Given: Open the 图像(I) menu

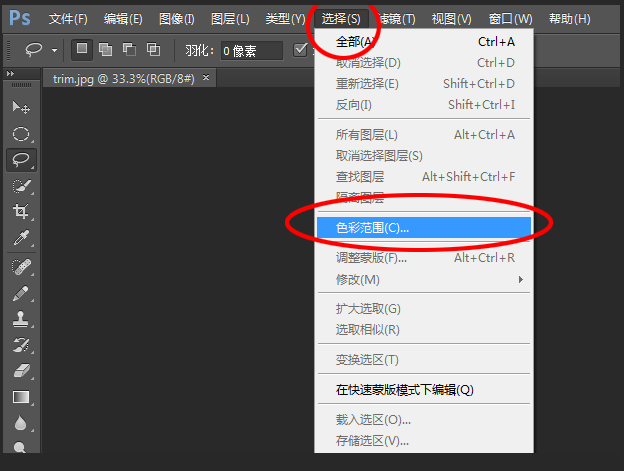Looking at the screenshot, I should (177, 19).
